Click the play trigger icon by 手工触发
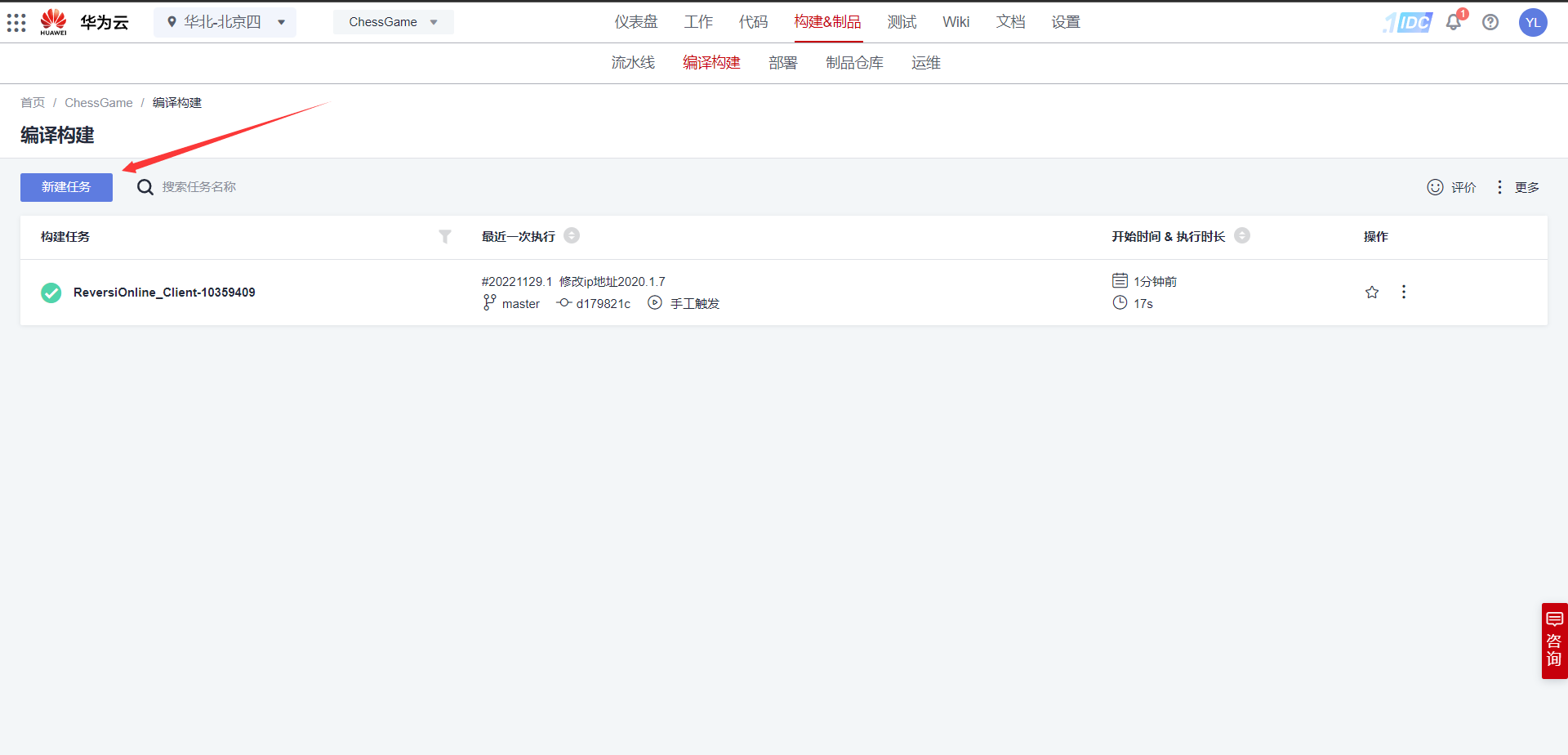The image size is (1568, 755). click(655, 303)
